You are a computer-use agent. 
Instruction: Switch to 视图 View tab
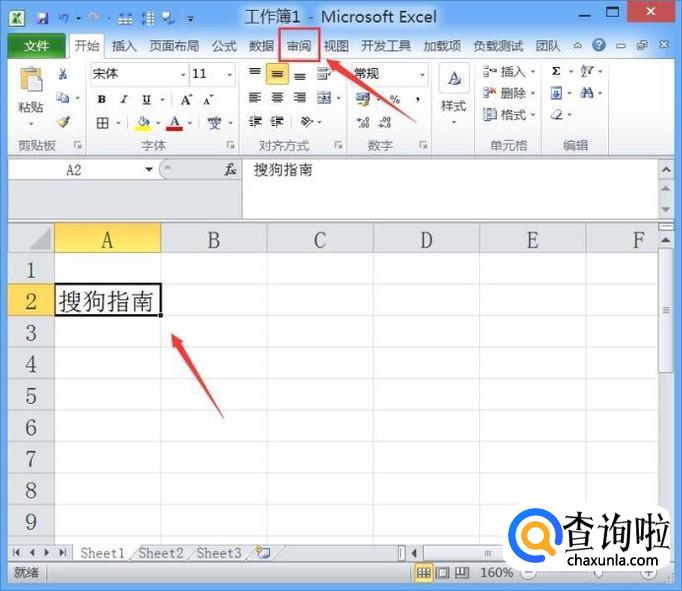(x=336, y=46)
